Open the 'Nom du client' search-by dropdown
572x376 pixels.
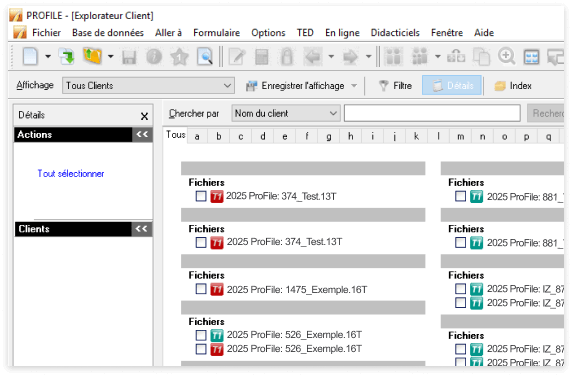click(286, 113)
